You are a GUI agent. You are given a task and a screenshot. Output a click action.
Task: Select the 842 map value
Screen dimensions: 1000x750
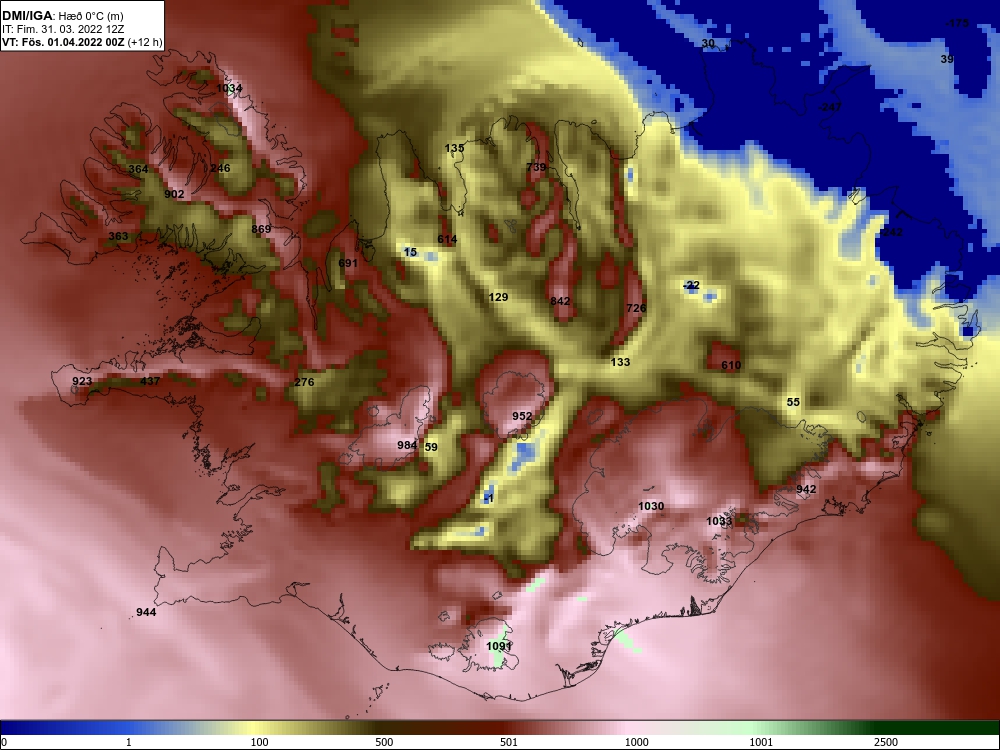coord(560,301)
